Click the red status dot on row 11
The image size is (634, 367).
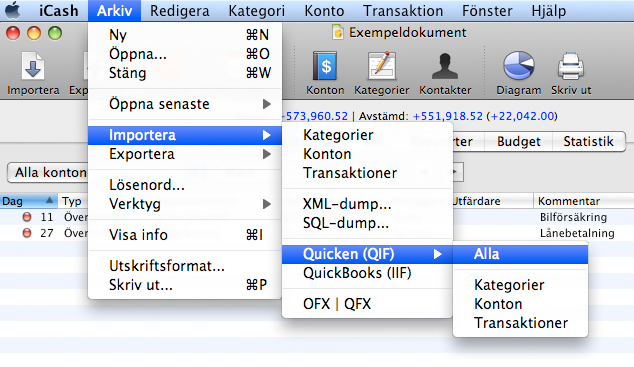(x=27, y=217)
